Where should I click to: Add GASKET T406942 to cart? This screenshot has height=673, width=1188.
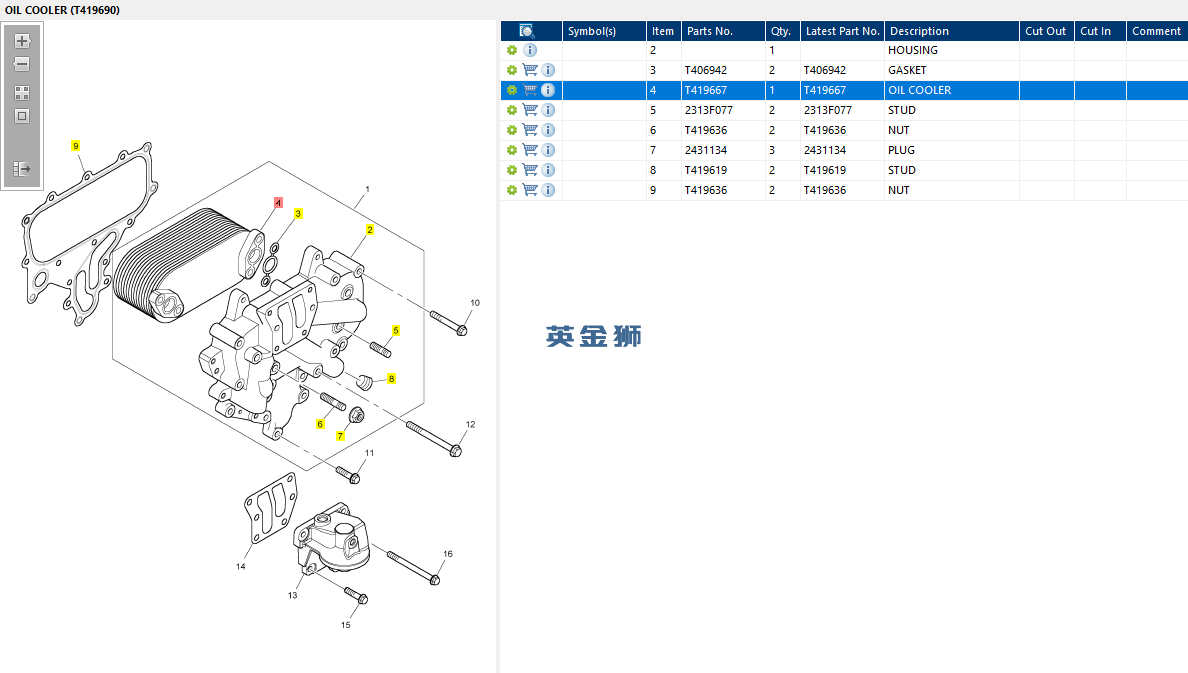pyautogui.click(x=530, y=70)
